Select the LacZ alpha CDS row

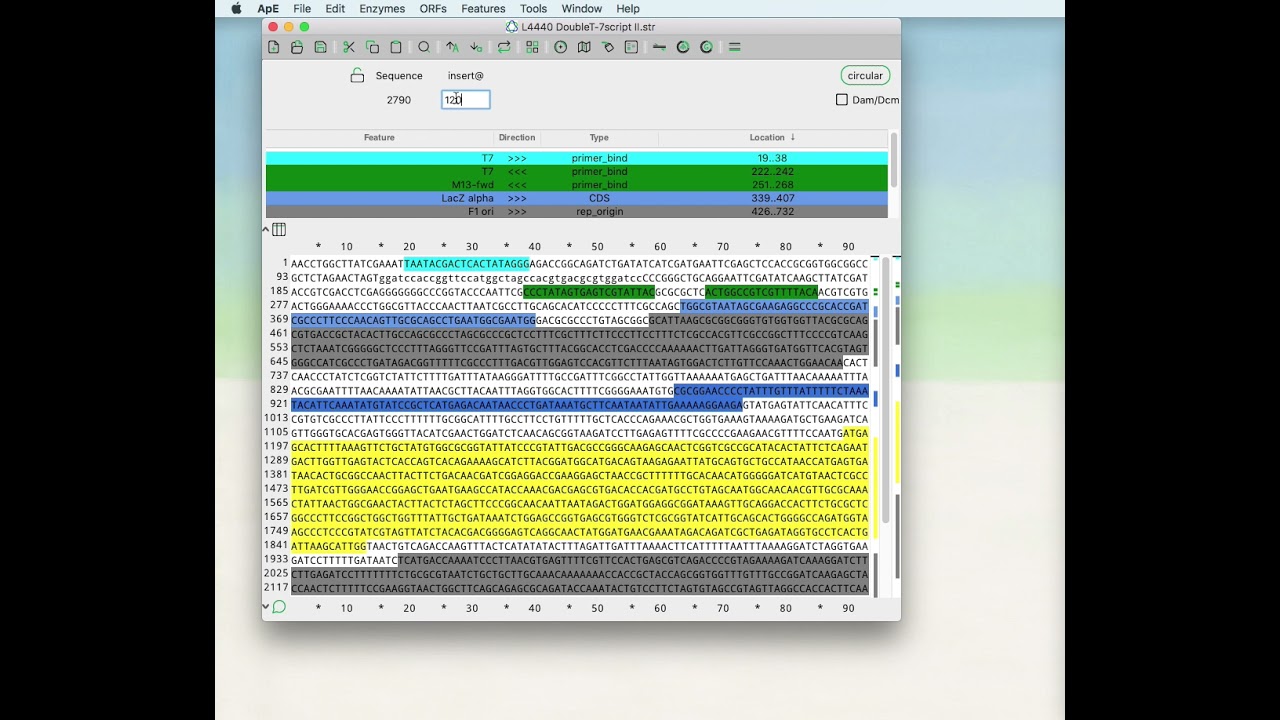(577, 198)
